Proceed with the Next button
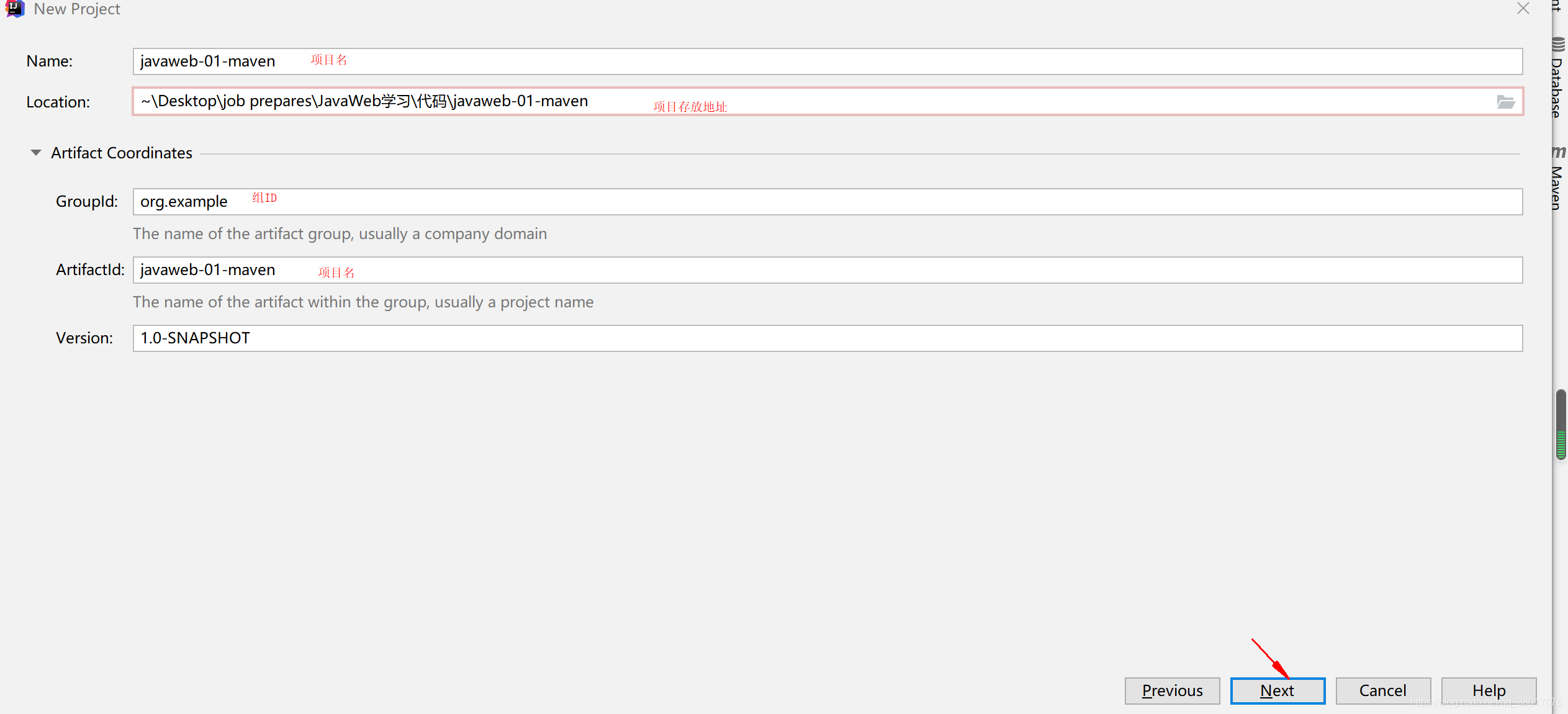 click(1277, 690)
